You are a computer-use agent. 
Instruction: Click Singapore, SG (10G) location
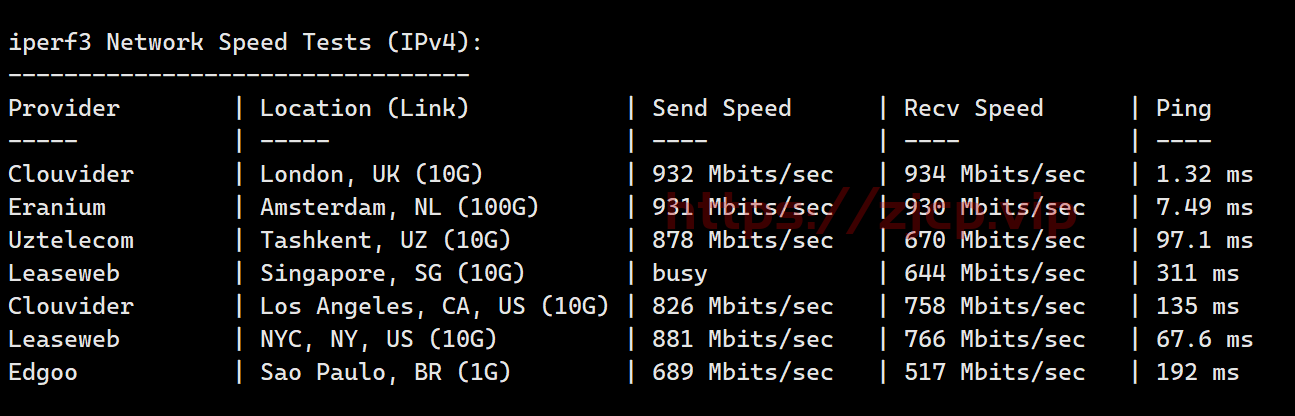coord(393,274)
